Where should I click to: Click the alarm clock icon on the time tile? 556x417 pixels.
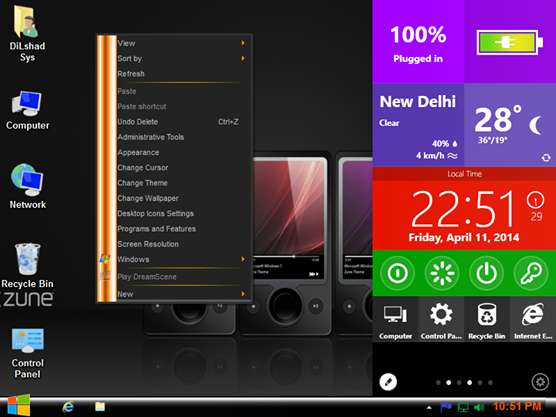535,200
